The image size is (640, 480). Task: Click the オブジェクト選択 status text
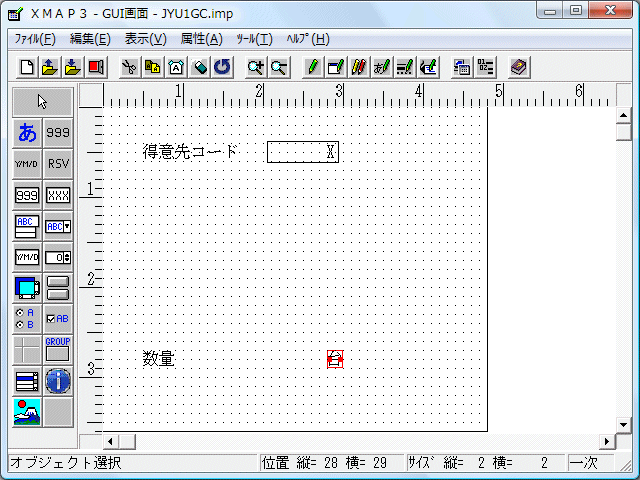pyautogui.click(x=66, y=463)
